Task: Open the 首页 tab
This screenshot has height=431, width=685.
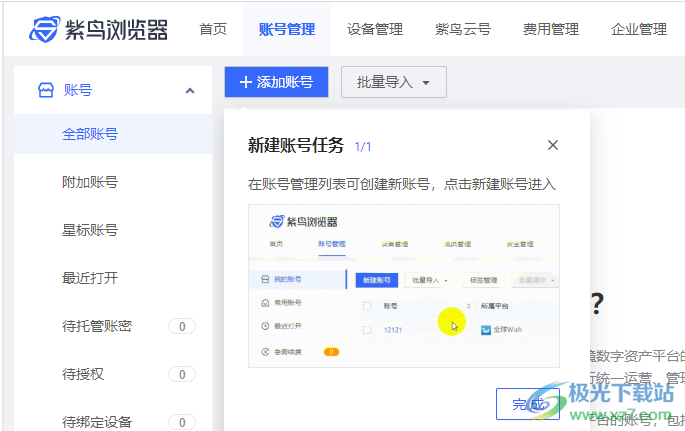Action: 213,29
